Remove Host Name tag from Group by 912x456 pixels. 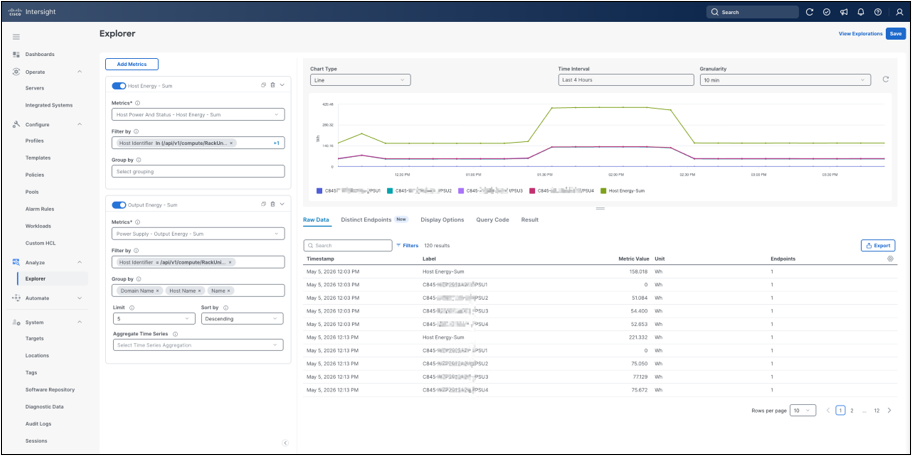click(200, 290)
